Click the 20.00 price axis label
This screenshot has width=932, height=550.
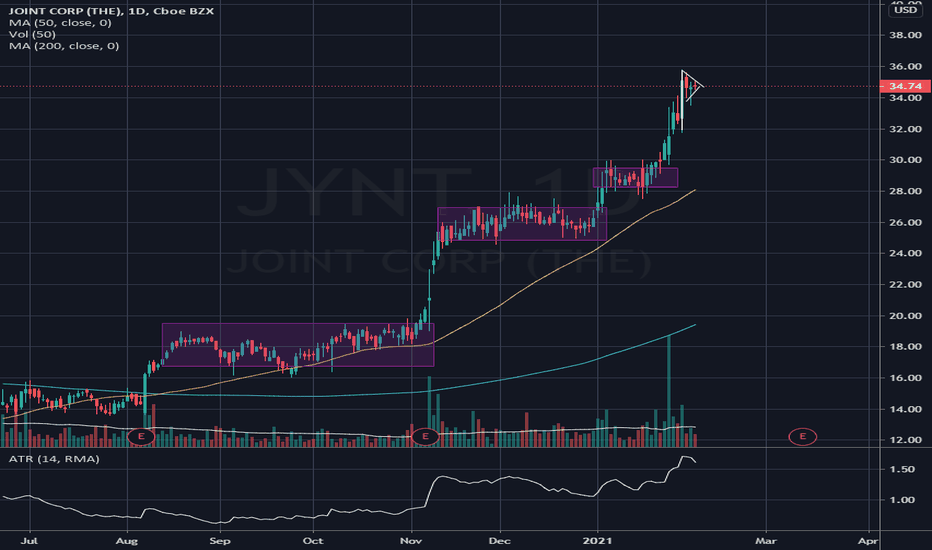[905, 316]
